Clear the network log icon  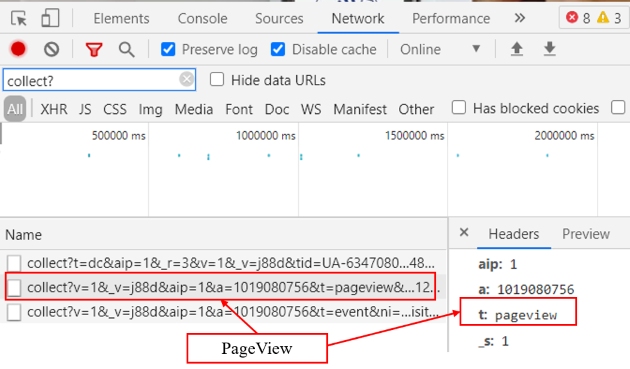(51, 49)
